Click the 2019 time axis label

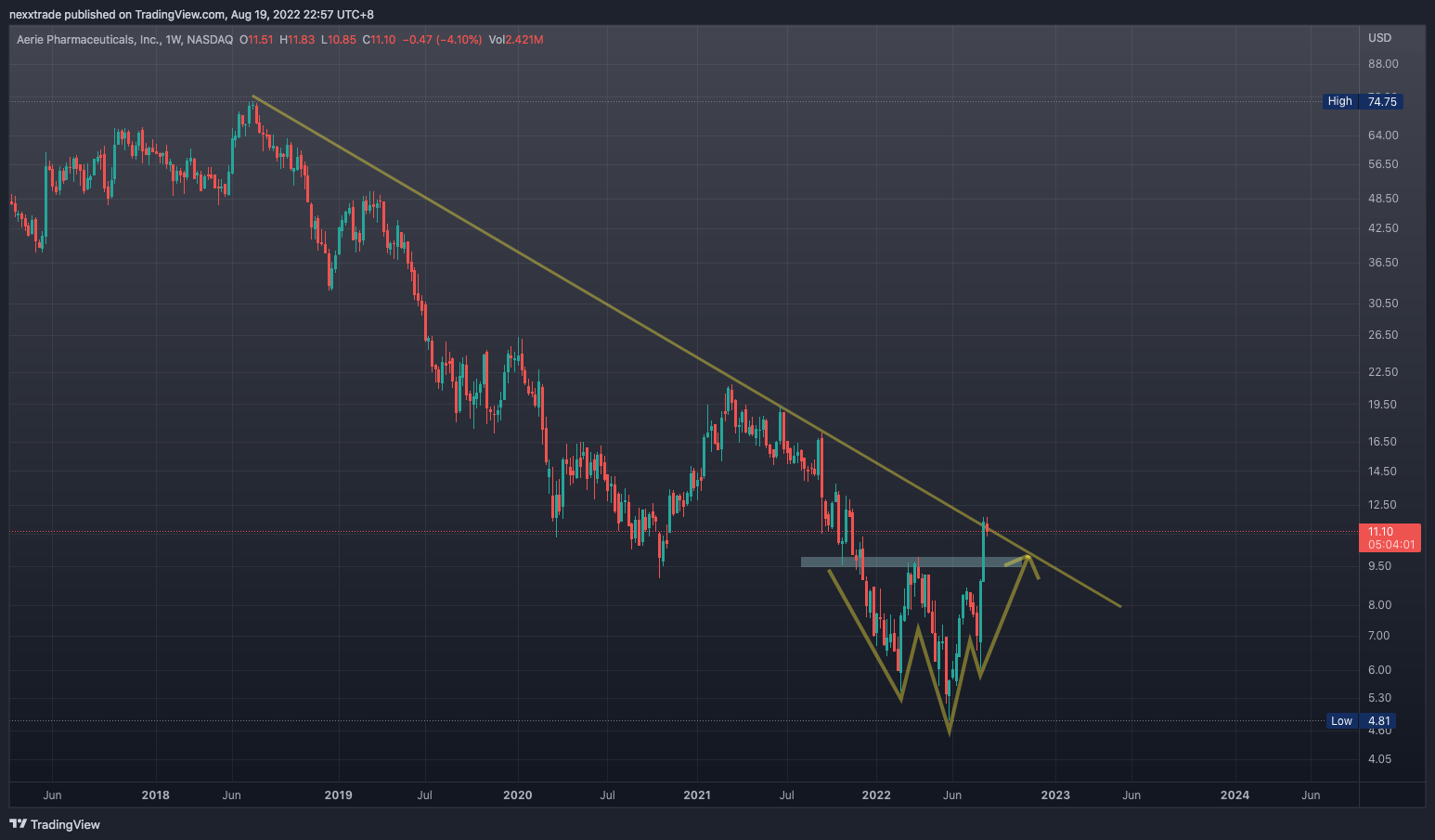click(339, 795)
